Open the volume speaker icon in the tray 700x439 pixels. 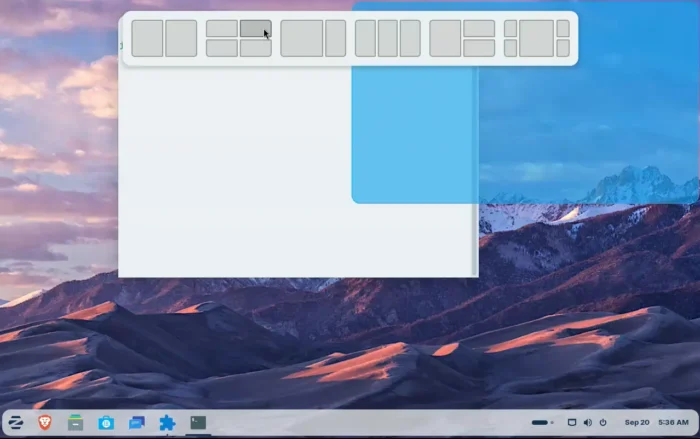pos(588,422)
